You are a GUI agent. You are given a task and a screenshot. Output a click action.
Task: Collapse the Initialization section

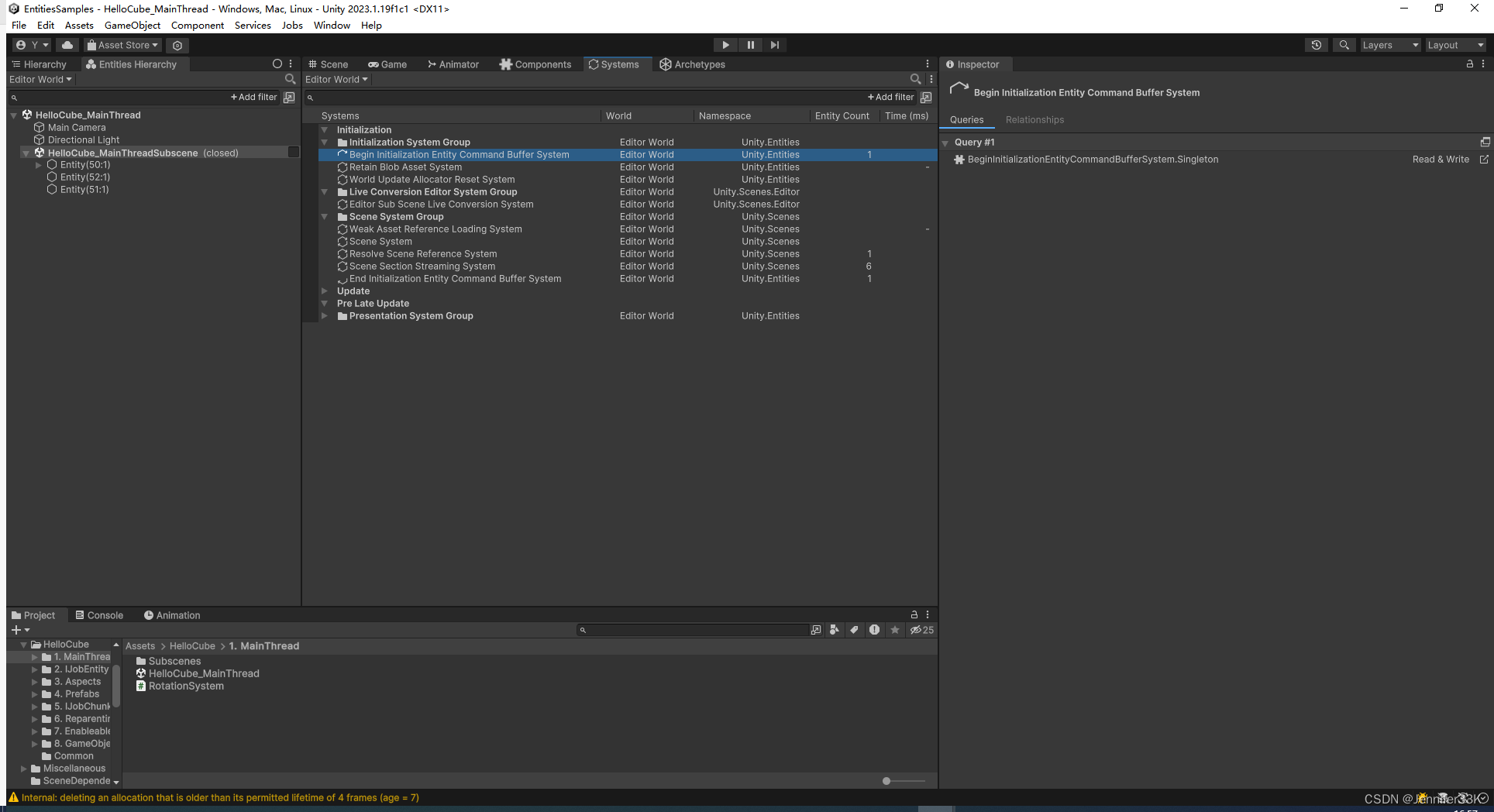(325, 129)
